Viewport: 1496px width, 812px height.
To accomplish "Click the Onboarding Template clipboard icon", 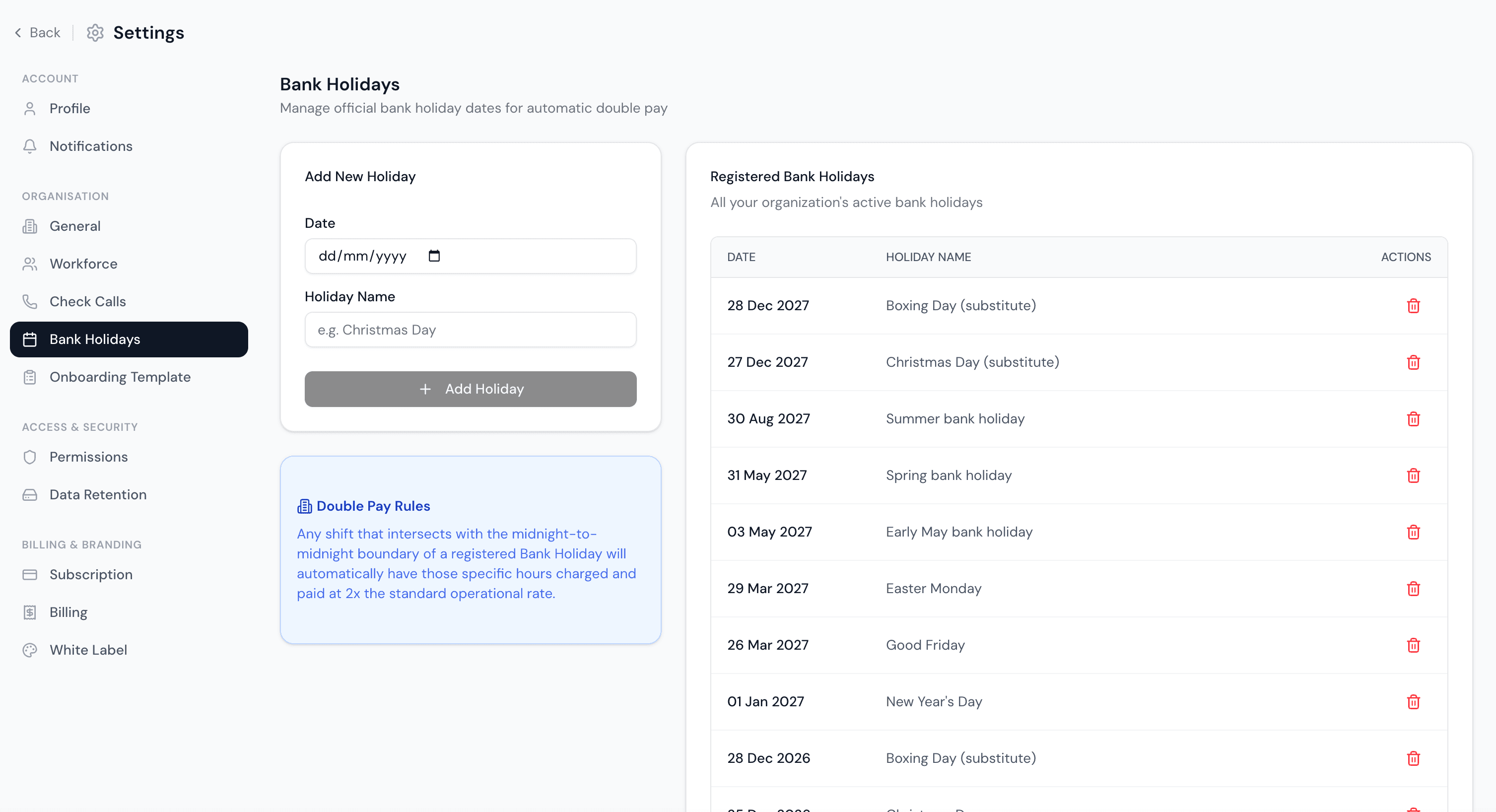I will (30, 377).
